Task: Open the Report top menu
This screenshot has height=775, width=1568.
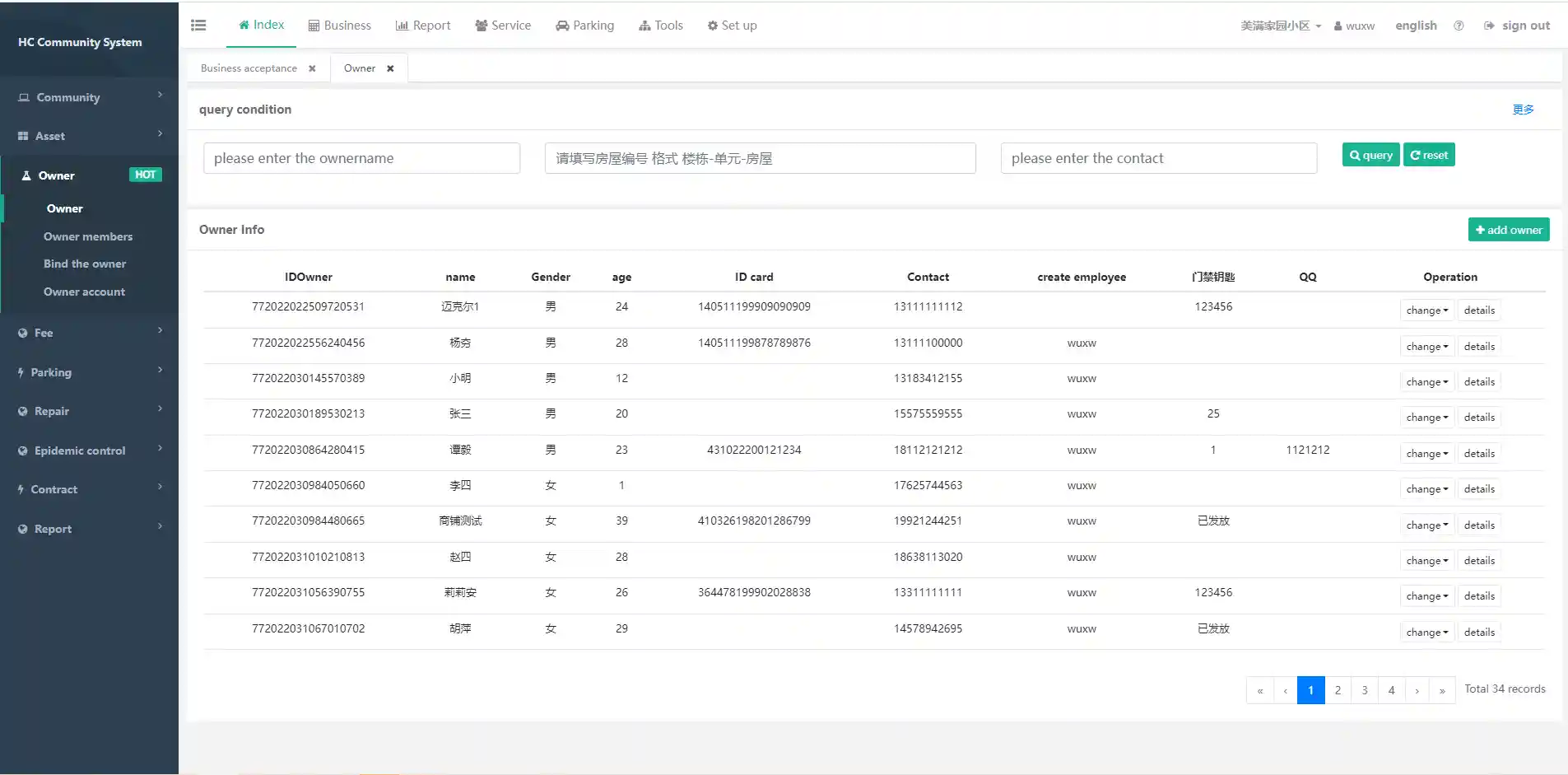Action: click(423, 26)
